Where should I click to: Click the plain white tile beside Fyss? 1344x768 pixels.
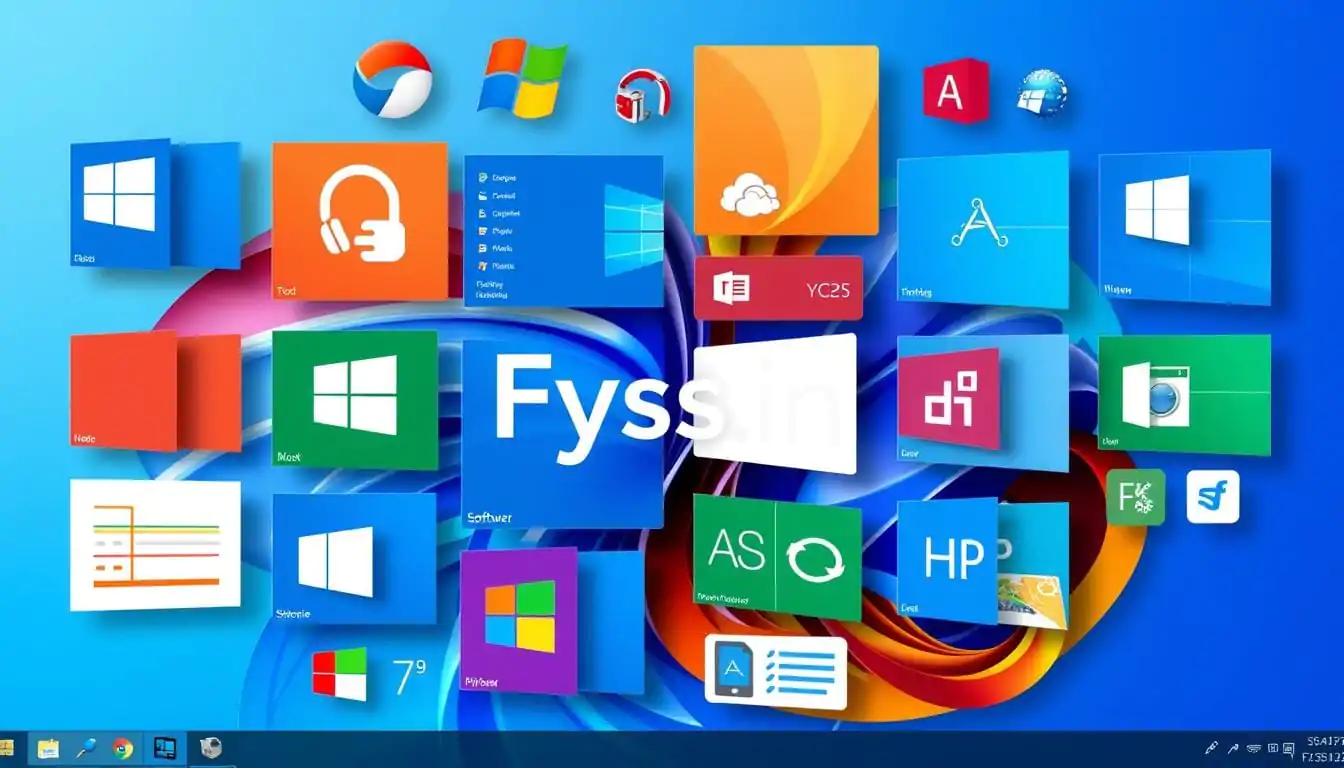pos(775,404)
